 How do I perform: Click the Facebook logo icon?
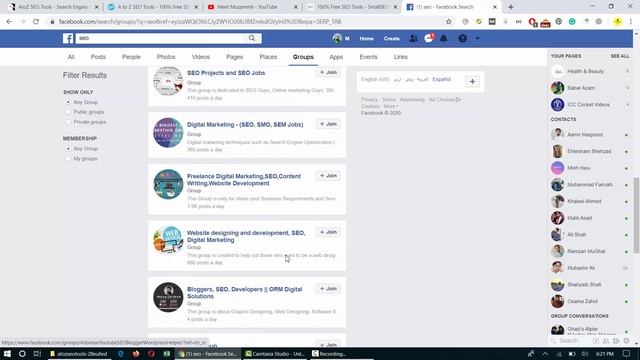[x=68, y=38]
